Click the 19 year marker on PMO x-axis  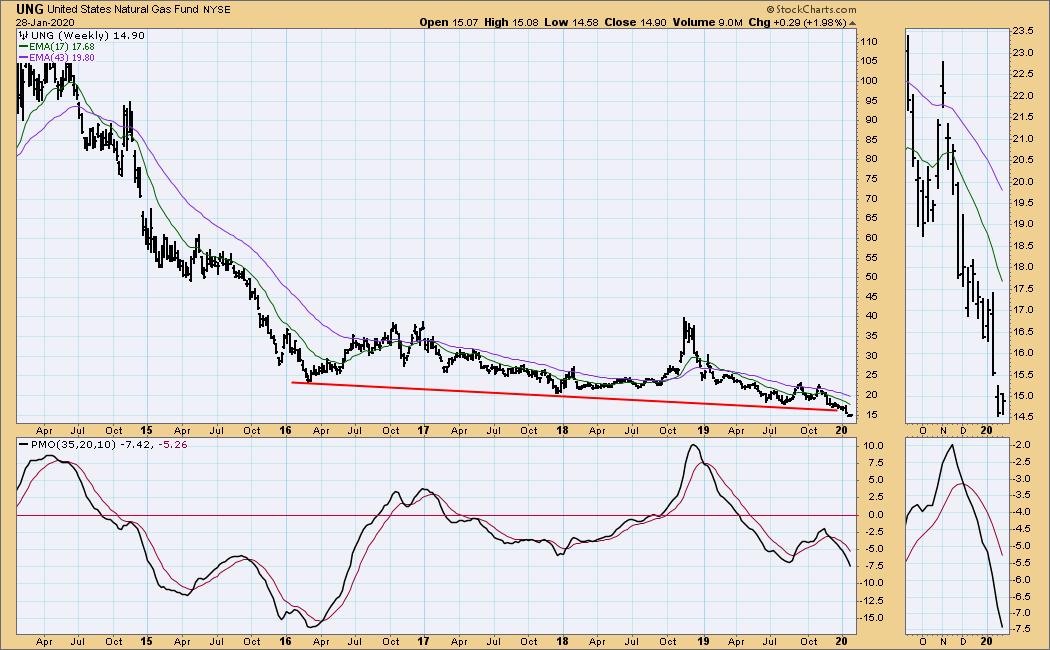point(700,642)
